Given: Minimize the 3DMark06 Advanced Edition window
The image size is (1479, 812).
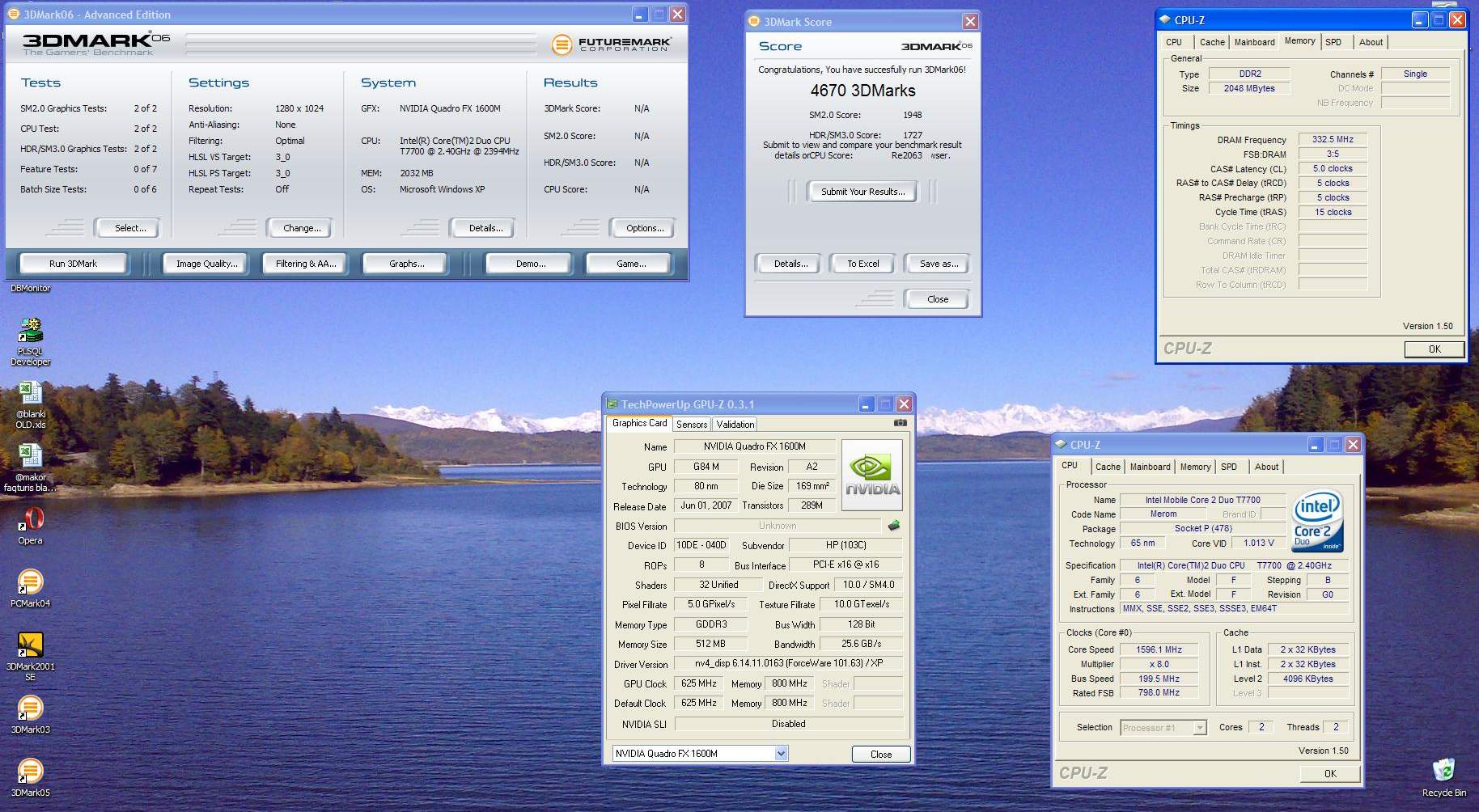Looking at the screenshot, I should [640, 14].
